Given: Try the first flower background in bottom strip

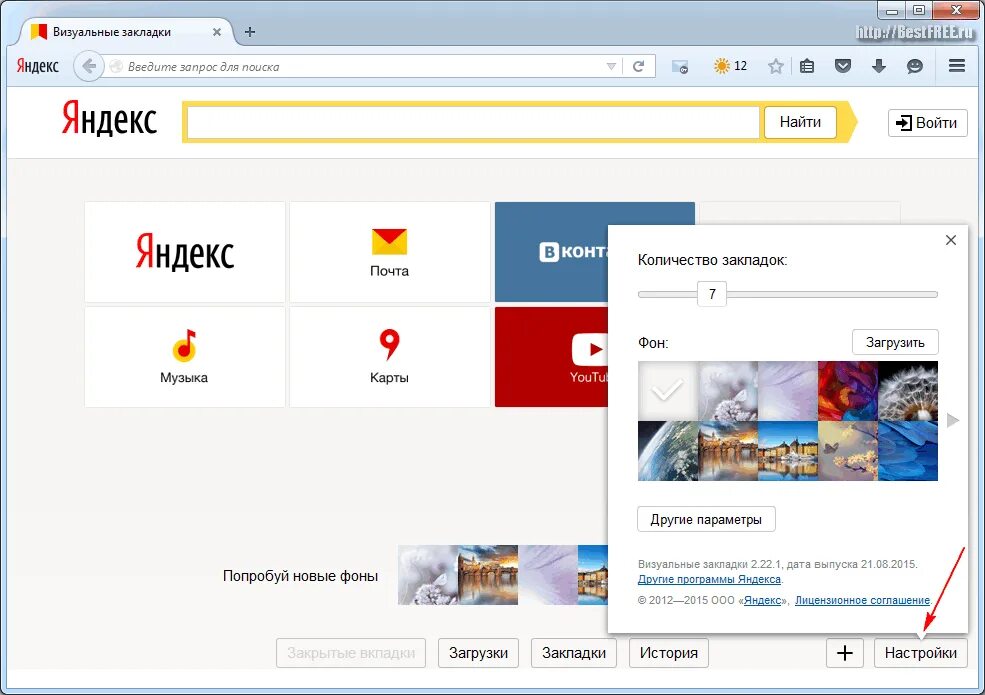Looking at the screenshot, I should coord(428,575).
